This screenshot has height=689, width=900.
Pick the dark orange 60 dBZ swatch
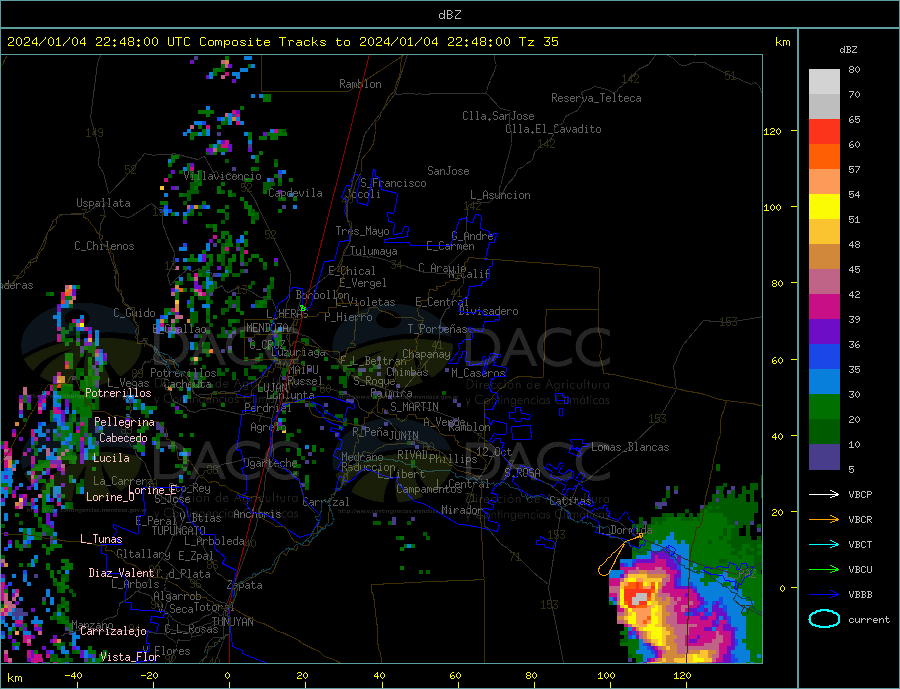click(824, 156)
